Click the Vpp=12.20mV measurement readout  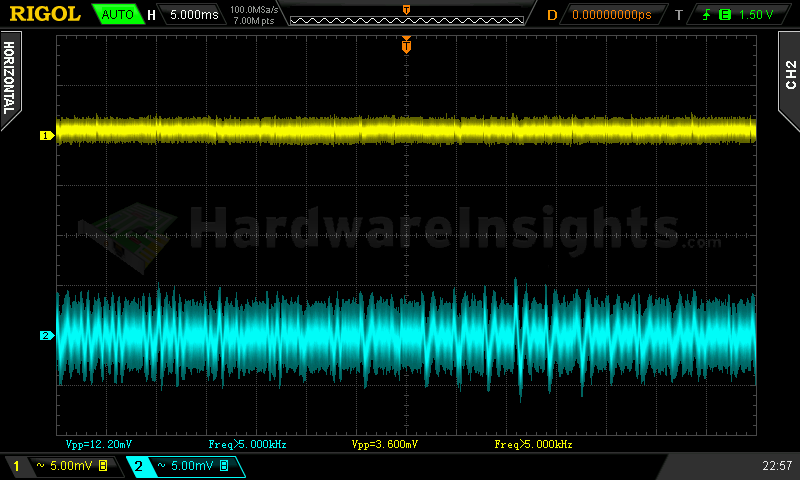[x=98, y=443]
